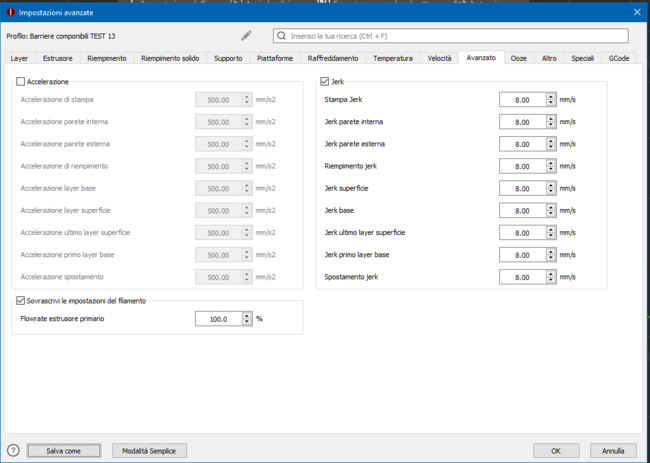Viewport: 650px width, 463px height.
Task: Click the search magnifier icon
Action: (282, 35)
